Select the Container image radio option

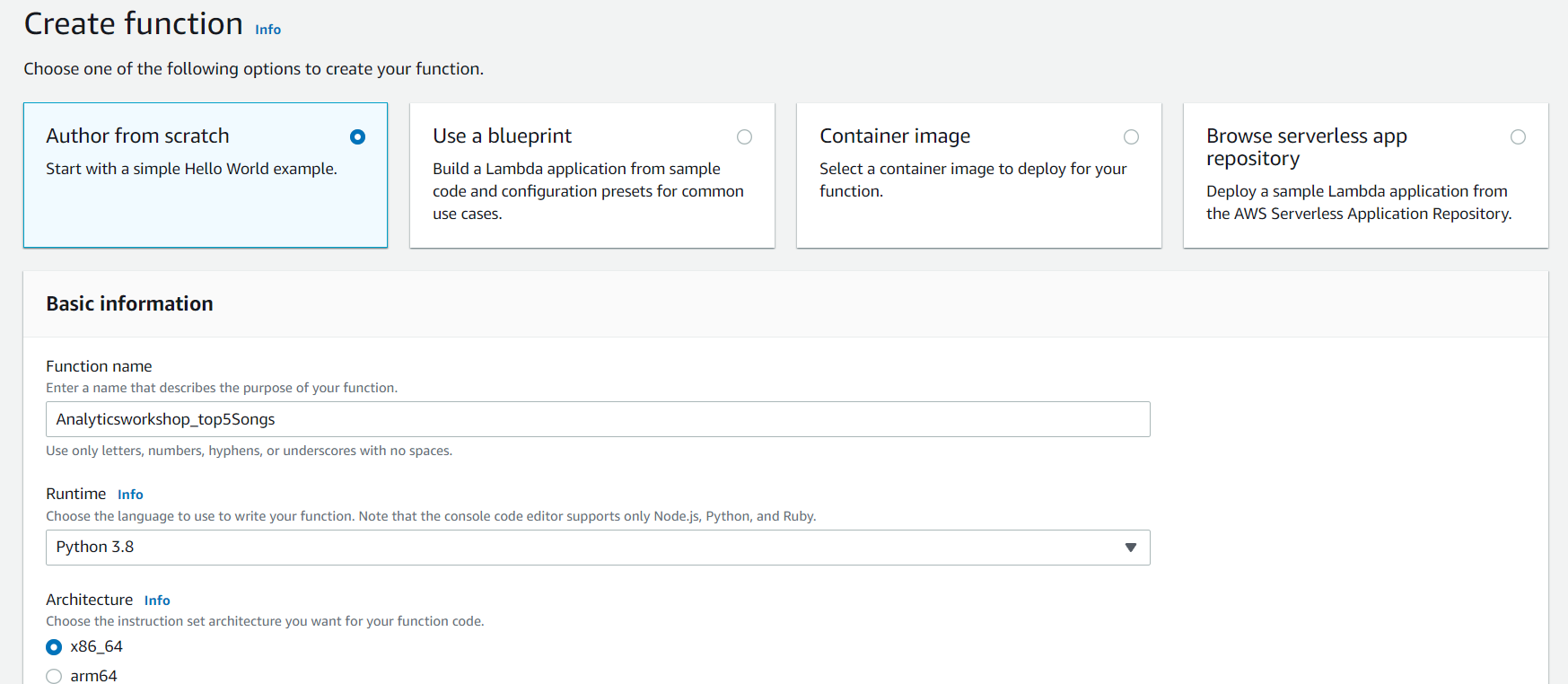click(x=1131, y=137)
